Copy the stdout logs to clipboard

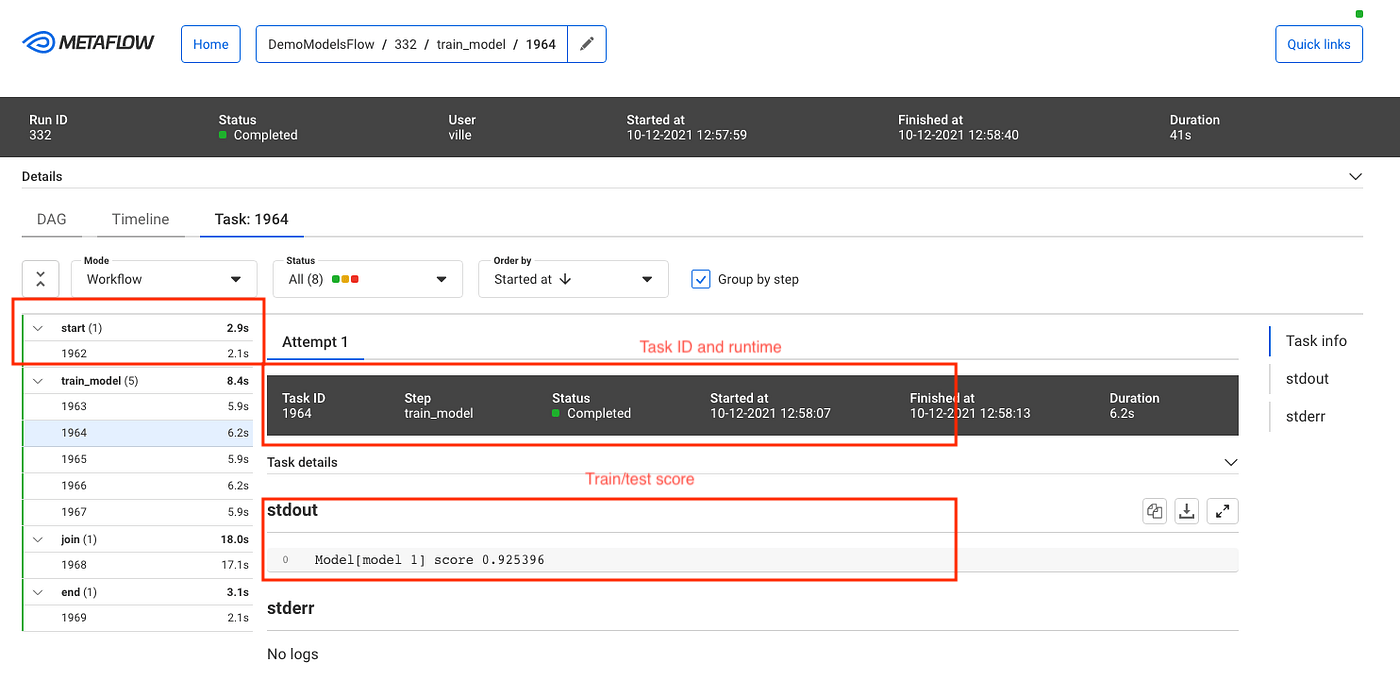[1154, 510]
